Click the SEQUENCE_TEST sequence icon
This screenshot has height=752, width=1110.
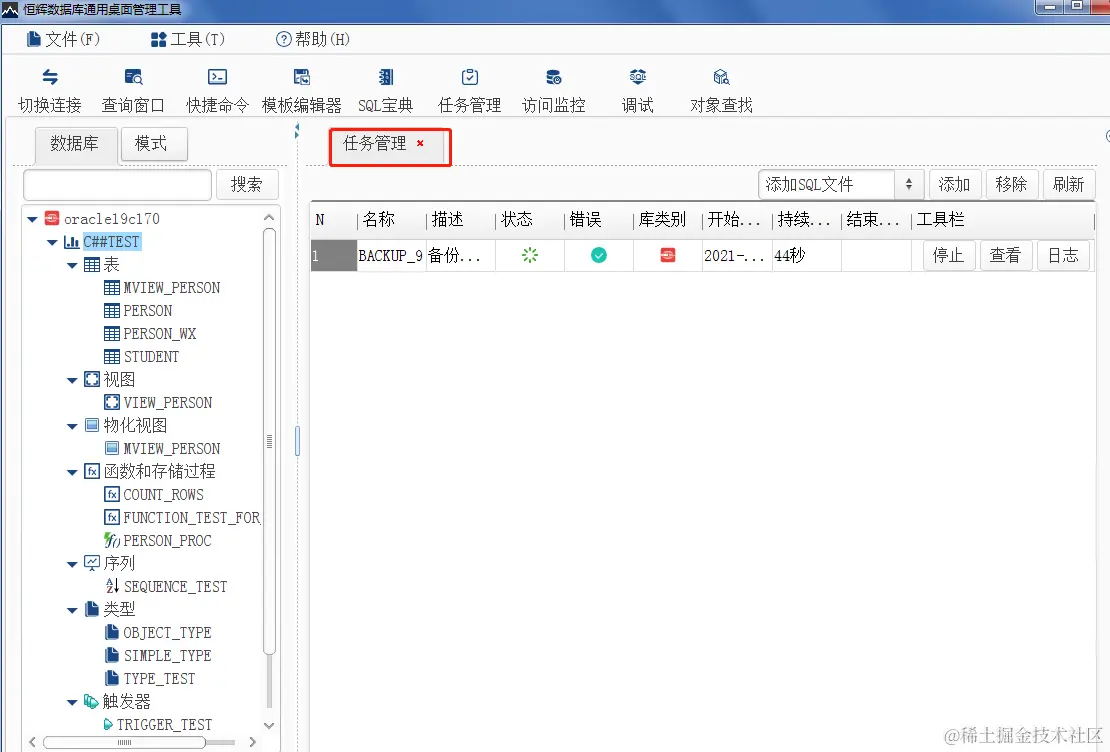112,586
